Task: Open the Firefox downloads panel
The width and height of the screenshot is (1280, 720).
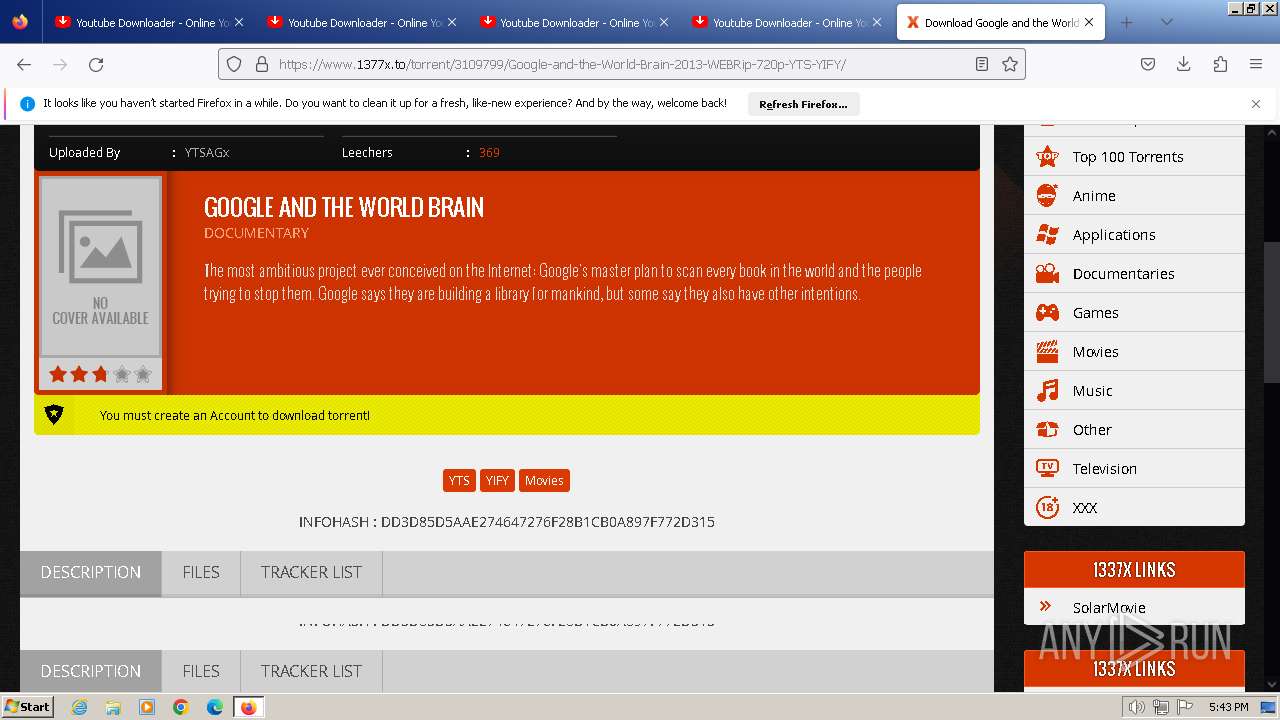Action: click(1184, 64)
